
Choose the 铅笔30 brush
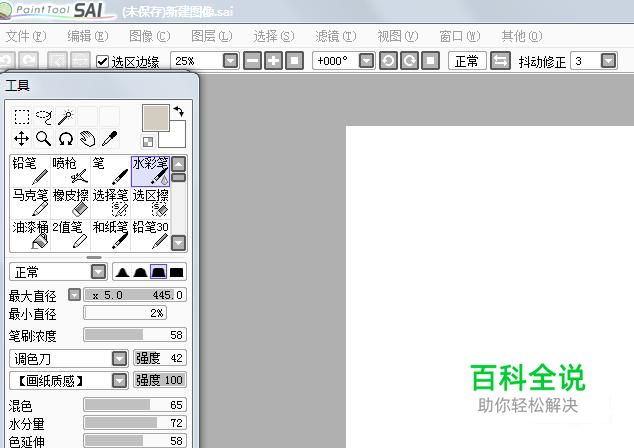pos(150,235)
